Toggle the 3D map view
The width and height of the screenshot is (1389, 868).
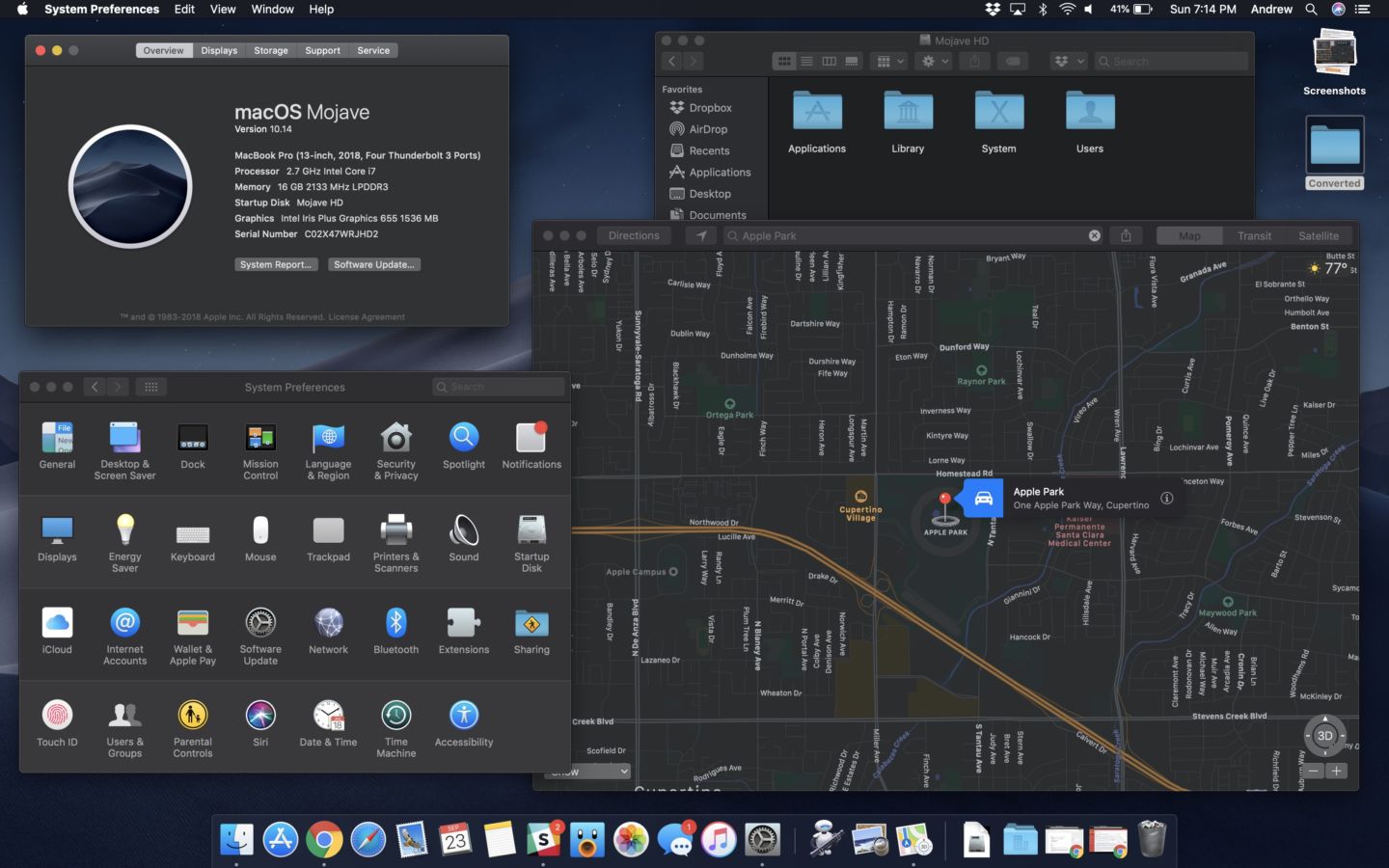[1324, 735]
